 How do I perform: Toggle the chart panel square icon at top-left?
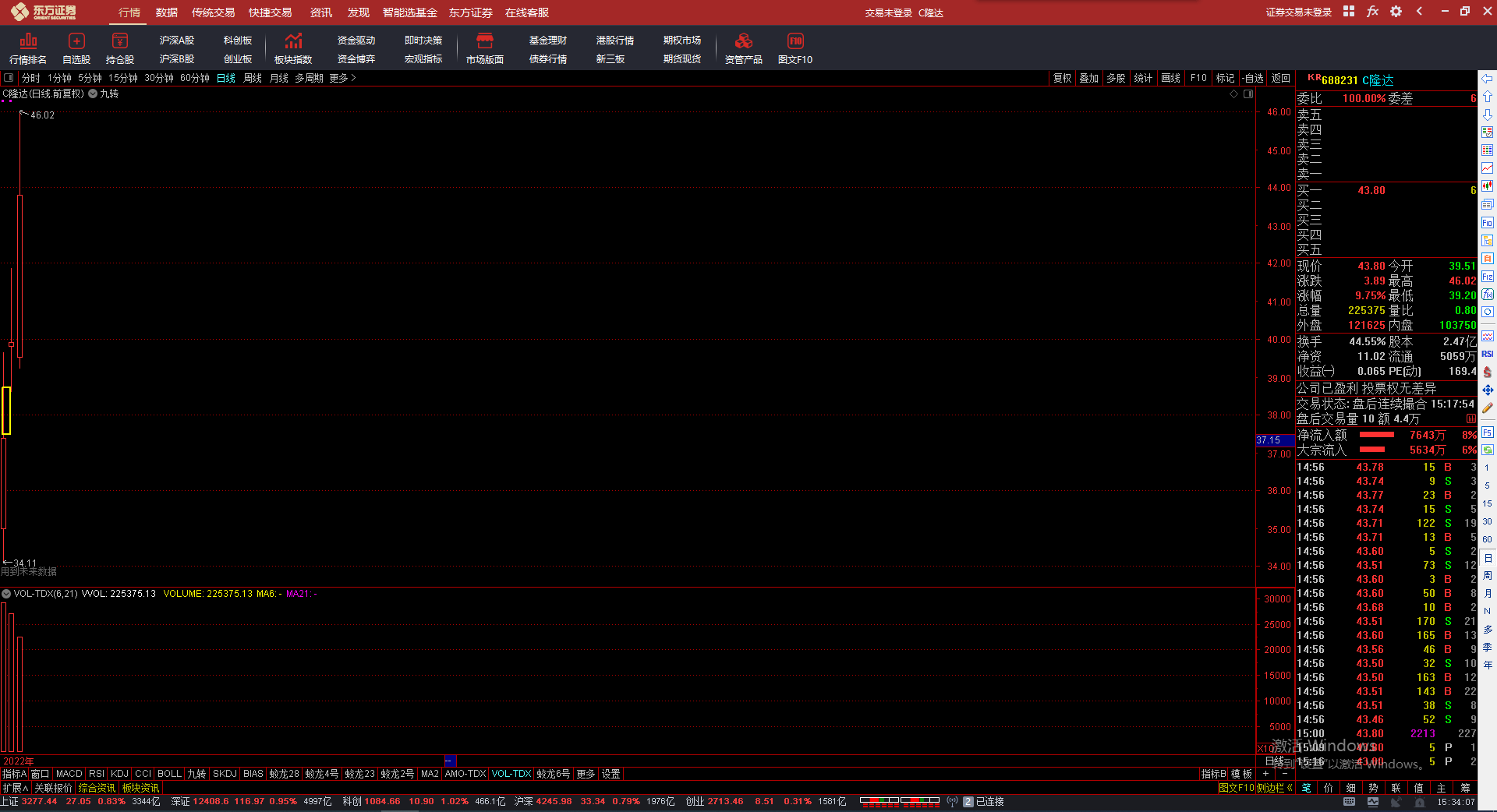(x=9, y=78)
